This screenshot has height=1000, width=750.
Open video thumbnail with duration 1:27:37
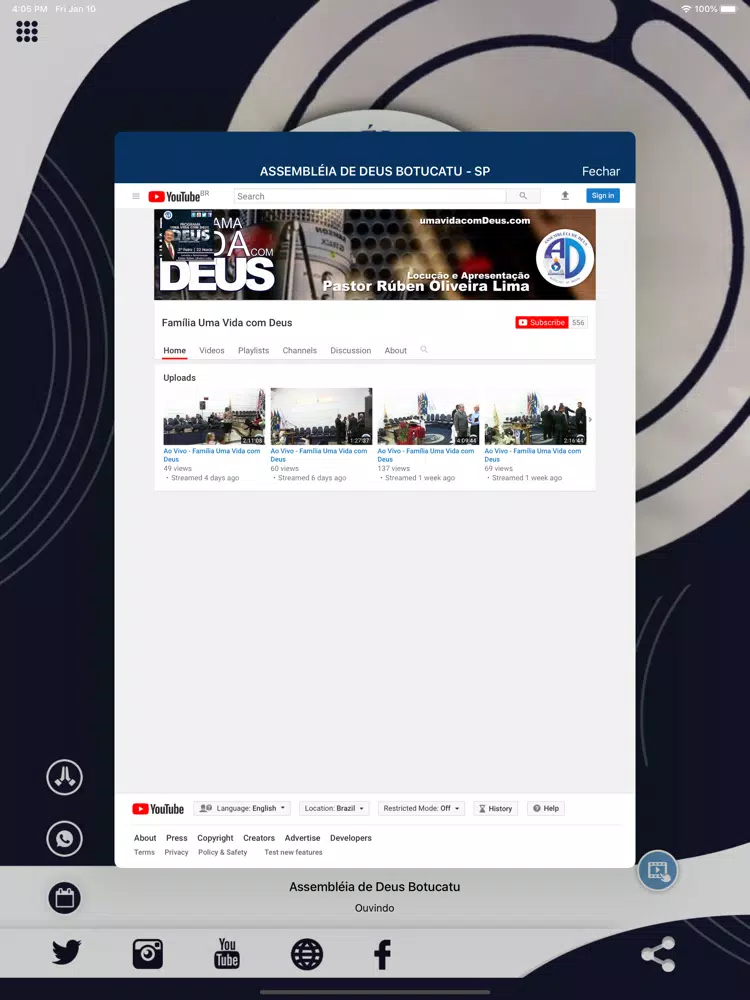pyautogui.click(x=321, y=416)
